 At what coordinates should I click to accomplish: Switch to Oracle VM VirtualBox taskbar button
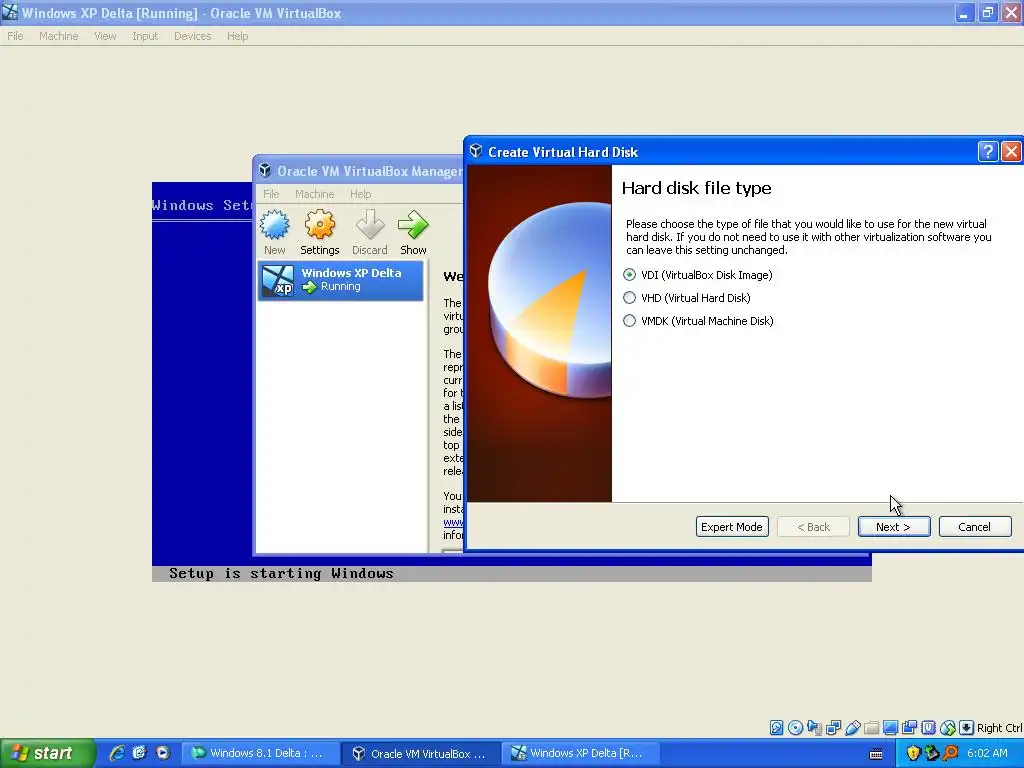(x=421, y=753)
